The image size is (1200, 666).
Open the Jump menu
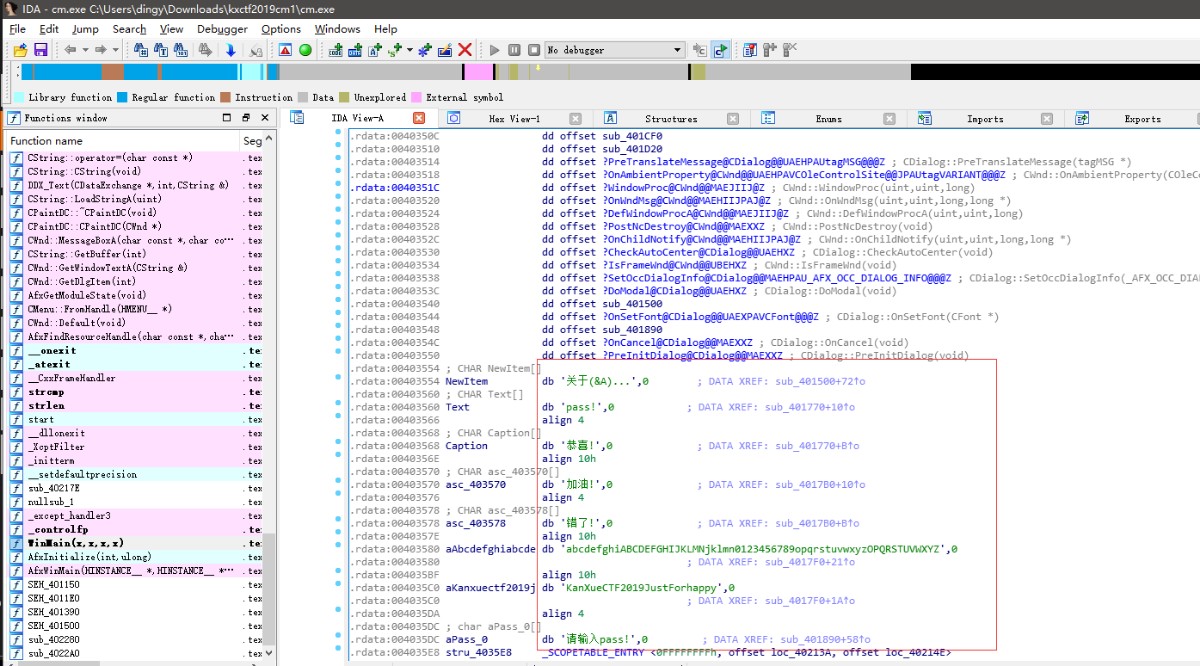coord(85,29)
